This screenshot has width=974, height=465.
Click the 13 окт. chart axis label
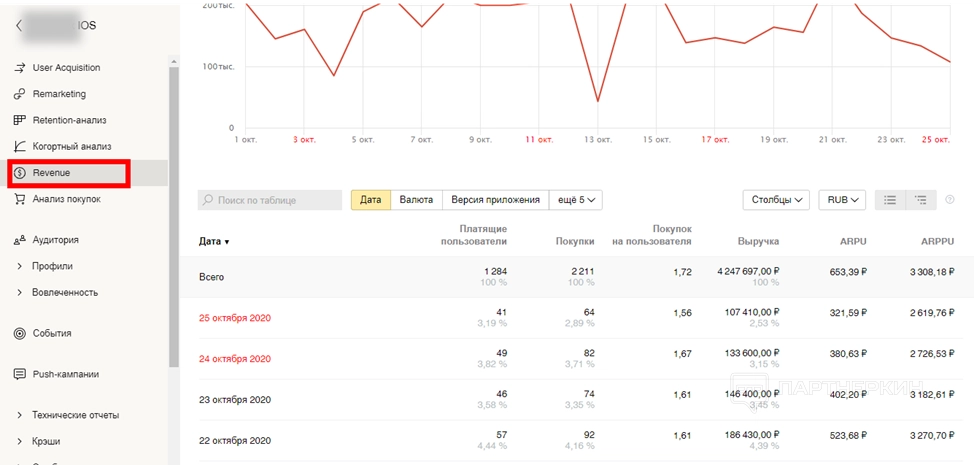pyautogui.click(x=598, y=140)
